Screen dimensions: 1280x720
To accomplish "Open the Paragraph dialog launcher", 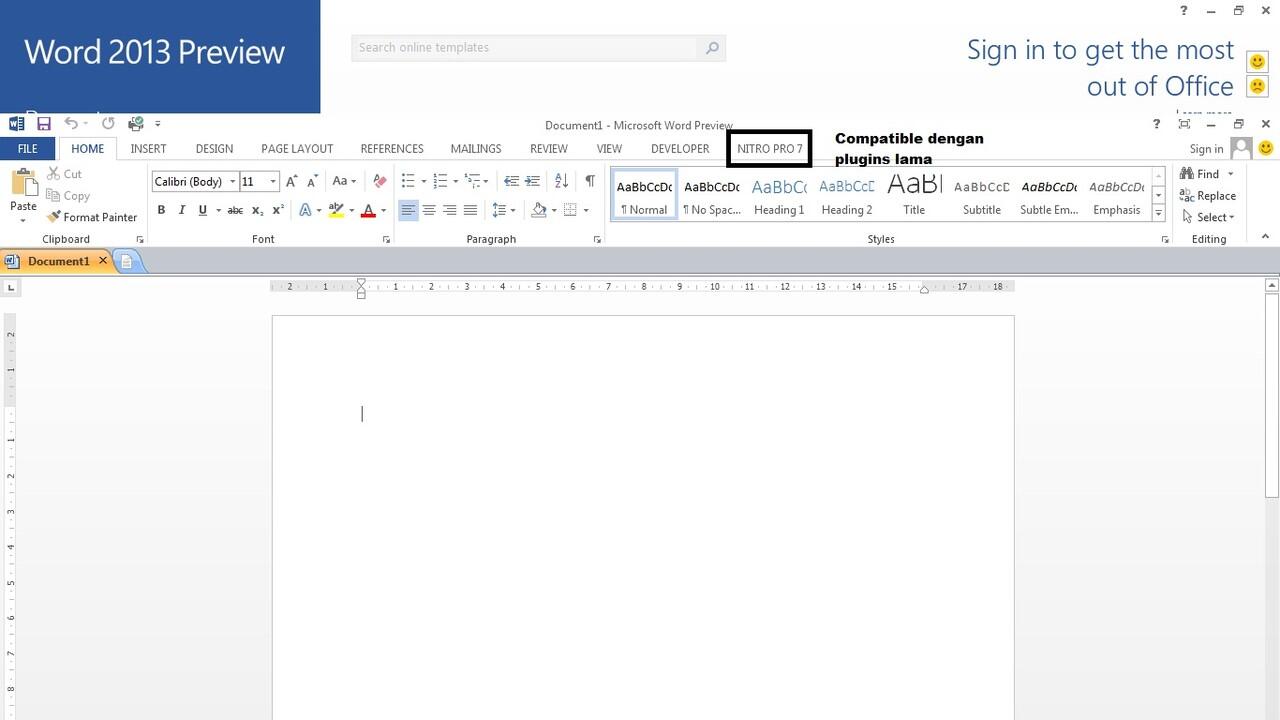I will coord(597,240).
